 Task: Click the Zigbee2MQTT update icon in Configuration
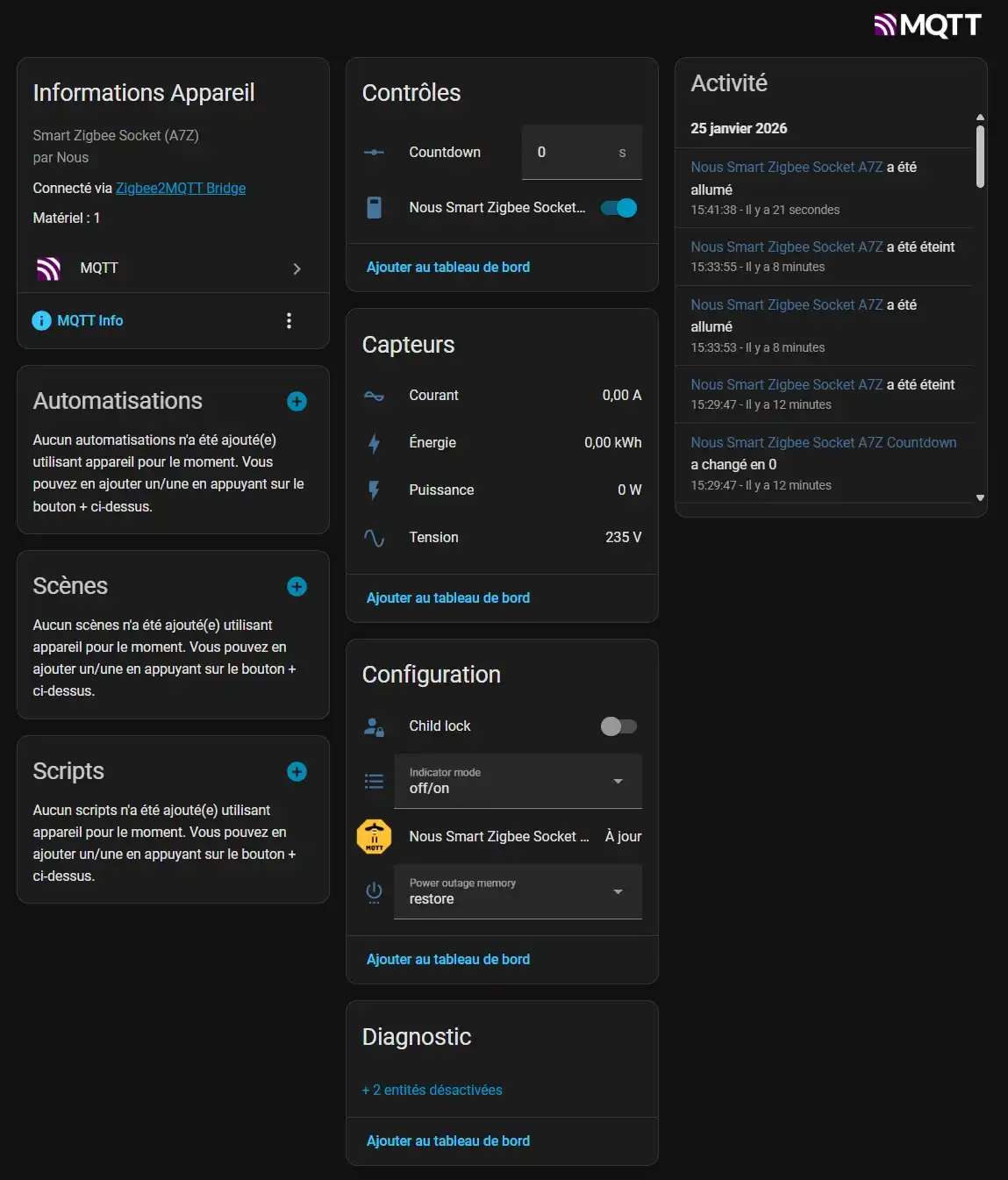[374, 837]
